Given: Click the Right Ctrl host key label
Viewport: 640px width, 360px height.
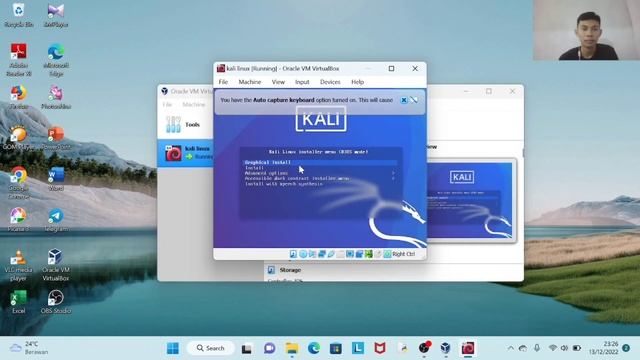Looking at the screenshot, I should [404, 254].
